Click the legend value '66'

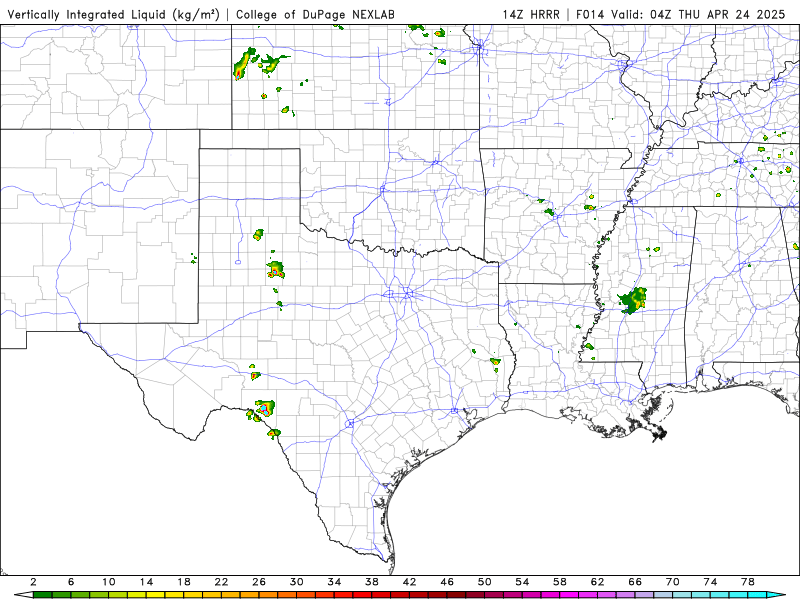click(x=635, y=582)
